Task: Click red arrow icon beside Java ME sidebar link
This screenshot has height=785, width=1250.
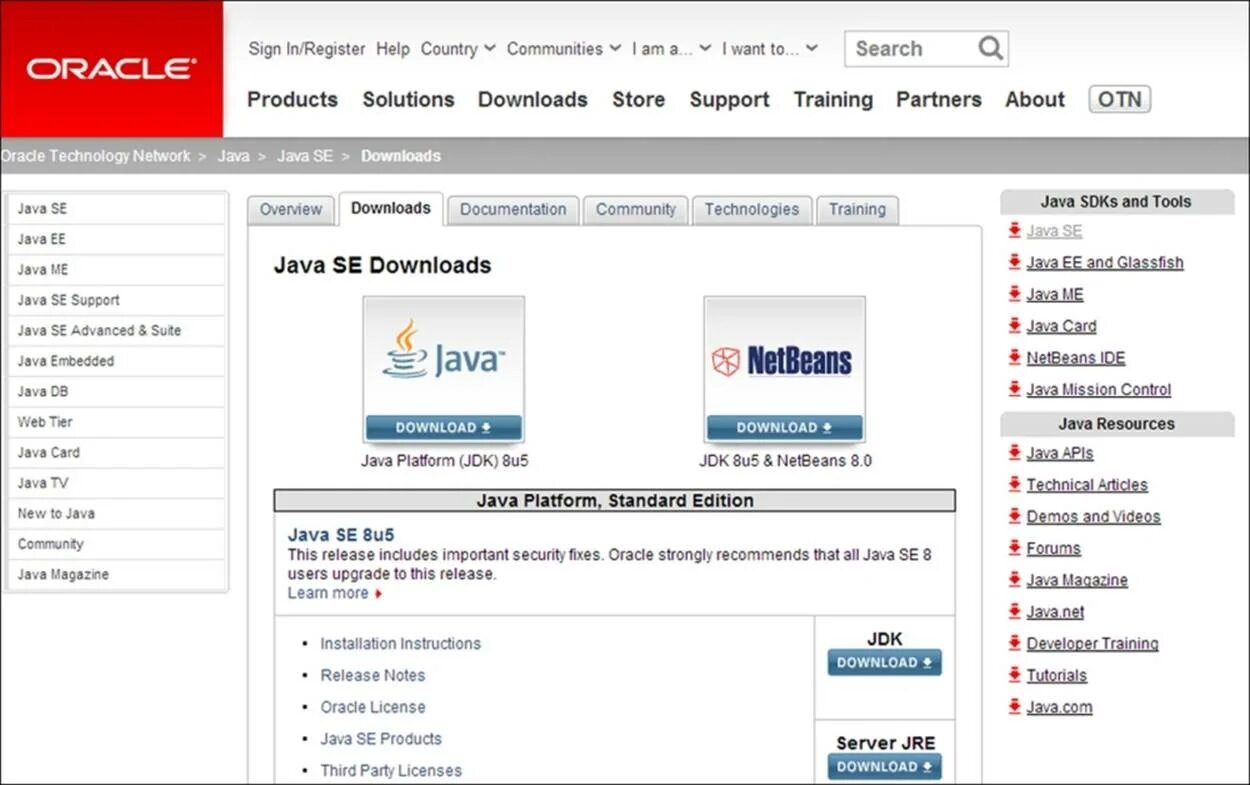Action: point(1015,294)
